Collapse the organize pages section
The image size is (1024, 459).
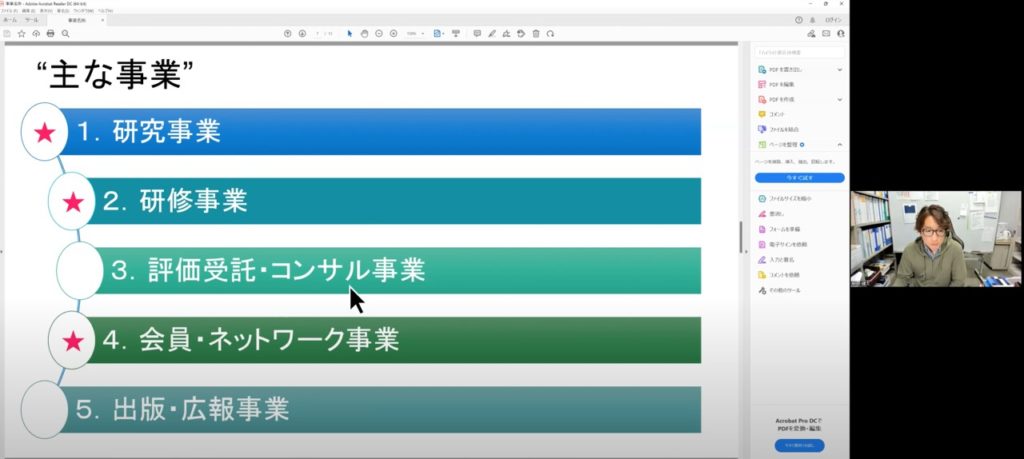pyautogui.click(x=839, y=145)
